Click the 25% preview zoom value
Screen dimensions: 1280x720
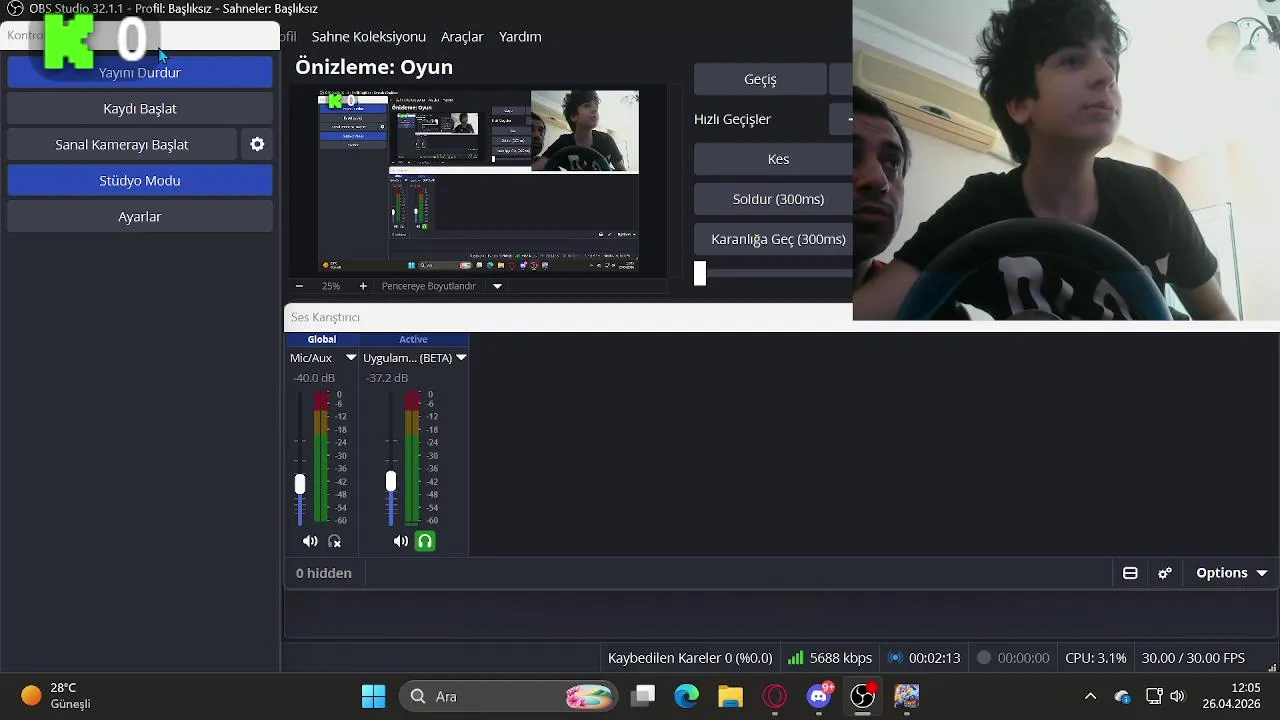pyautogui.click(x=331, y=286)
